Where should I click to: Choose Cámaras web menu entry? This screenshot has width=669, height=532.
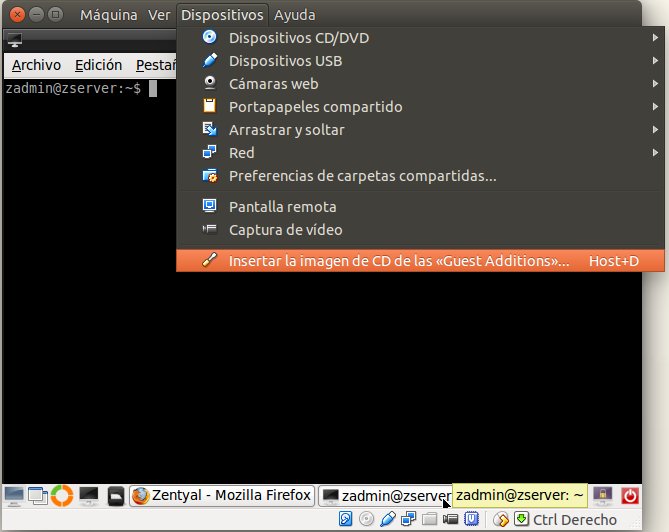tap(420, 84)
